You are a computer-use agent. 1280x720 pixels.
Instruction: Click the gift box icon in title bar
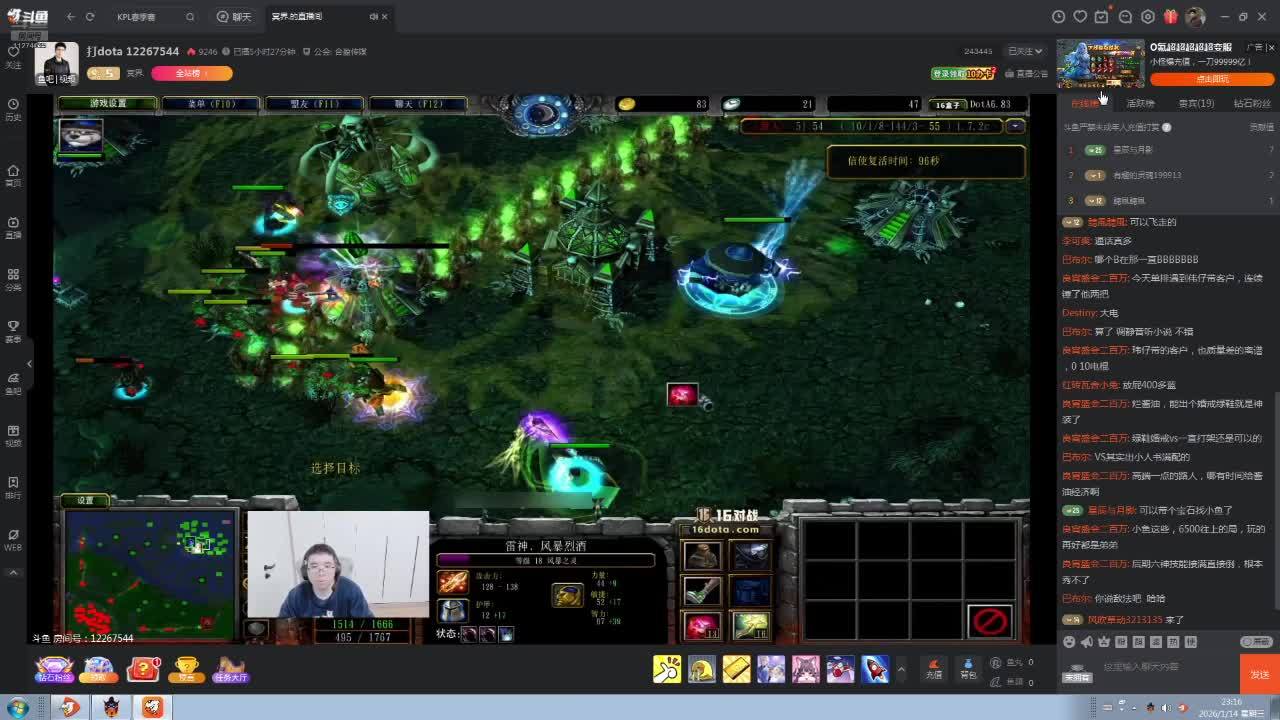[x=1170, y=17]
